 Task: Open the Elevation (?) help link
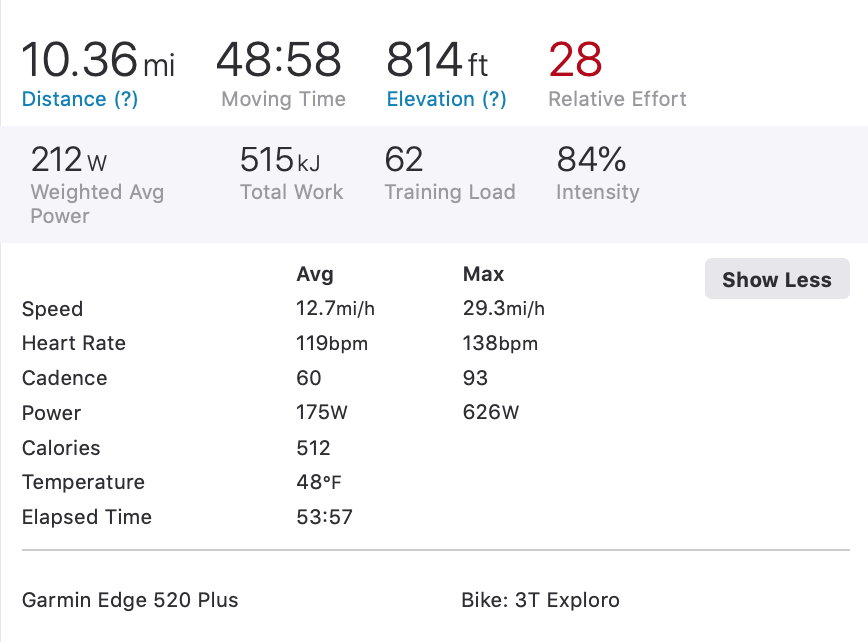click(x=446, y=99)
